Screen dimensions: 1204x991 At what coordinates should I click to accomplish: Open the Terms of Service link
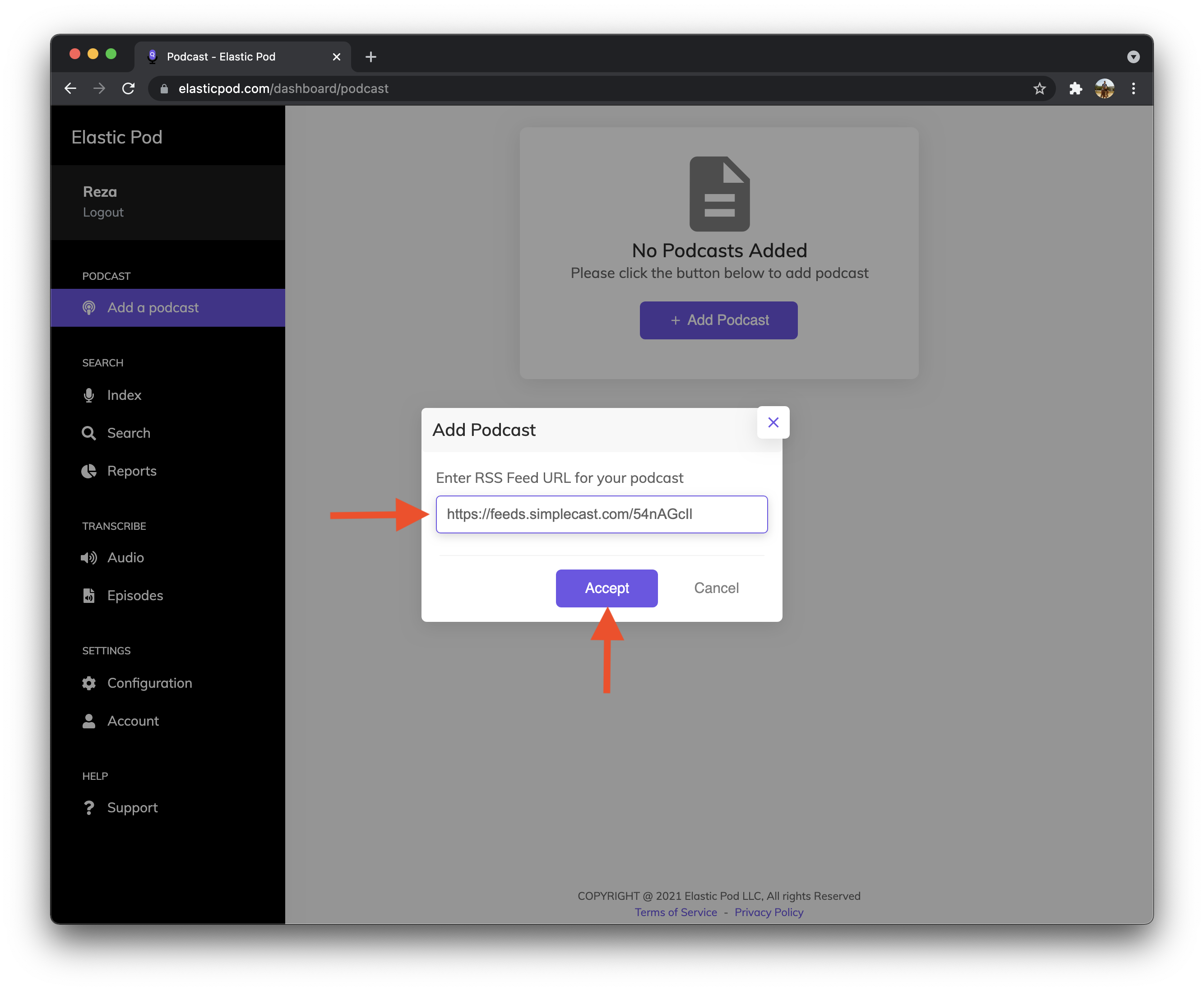[x=676, y=912]
